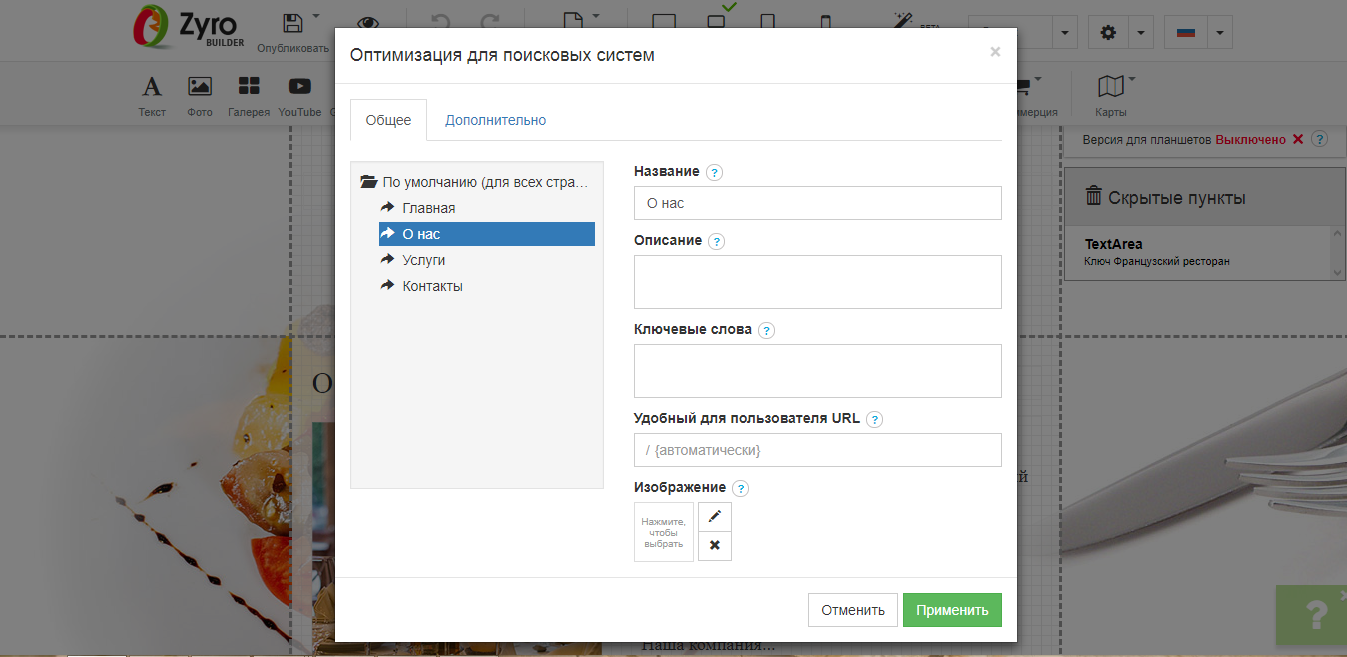Screen dimensions: 1347x657
Task: Click the Применить button
Action: click(951, 609)
